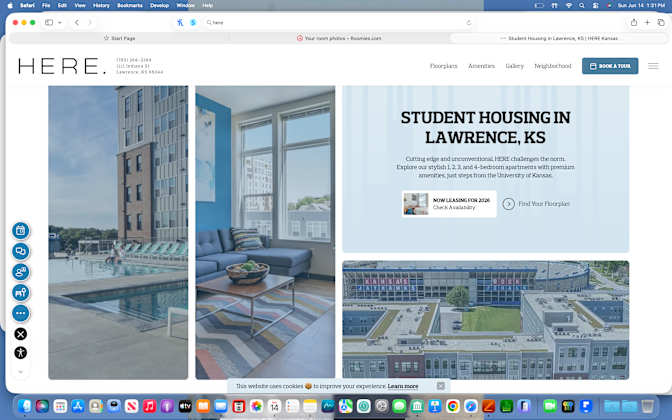Show the tab overview icon
The image size is (672, 420).
click(661, 22)
